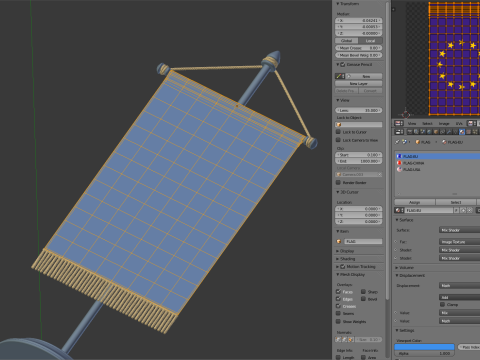Open the Render properties tab icon

click(410, 132)
